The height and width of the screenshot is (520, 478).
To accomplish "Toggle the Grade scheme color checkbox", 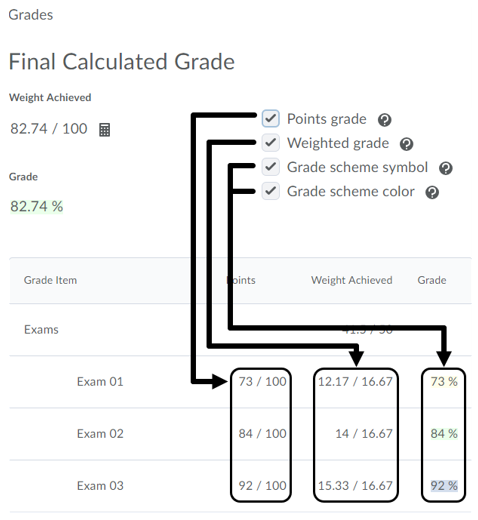I will point(270,191).
